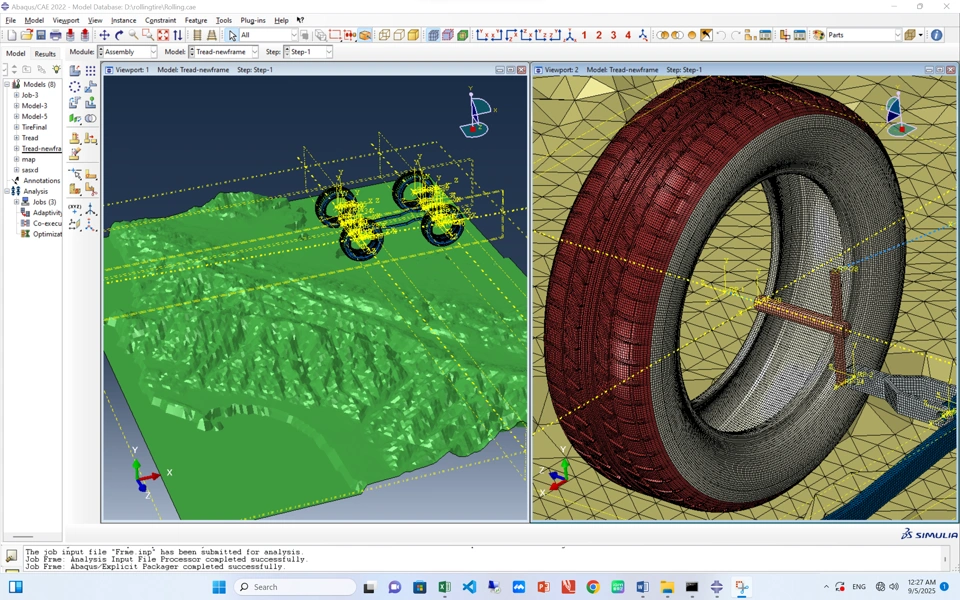This screenshot has height=600, width=960.
Task: Select the Pan View tool
Action: (x=104, y=35)
